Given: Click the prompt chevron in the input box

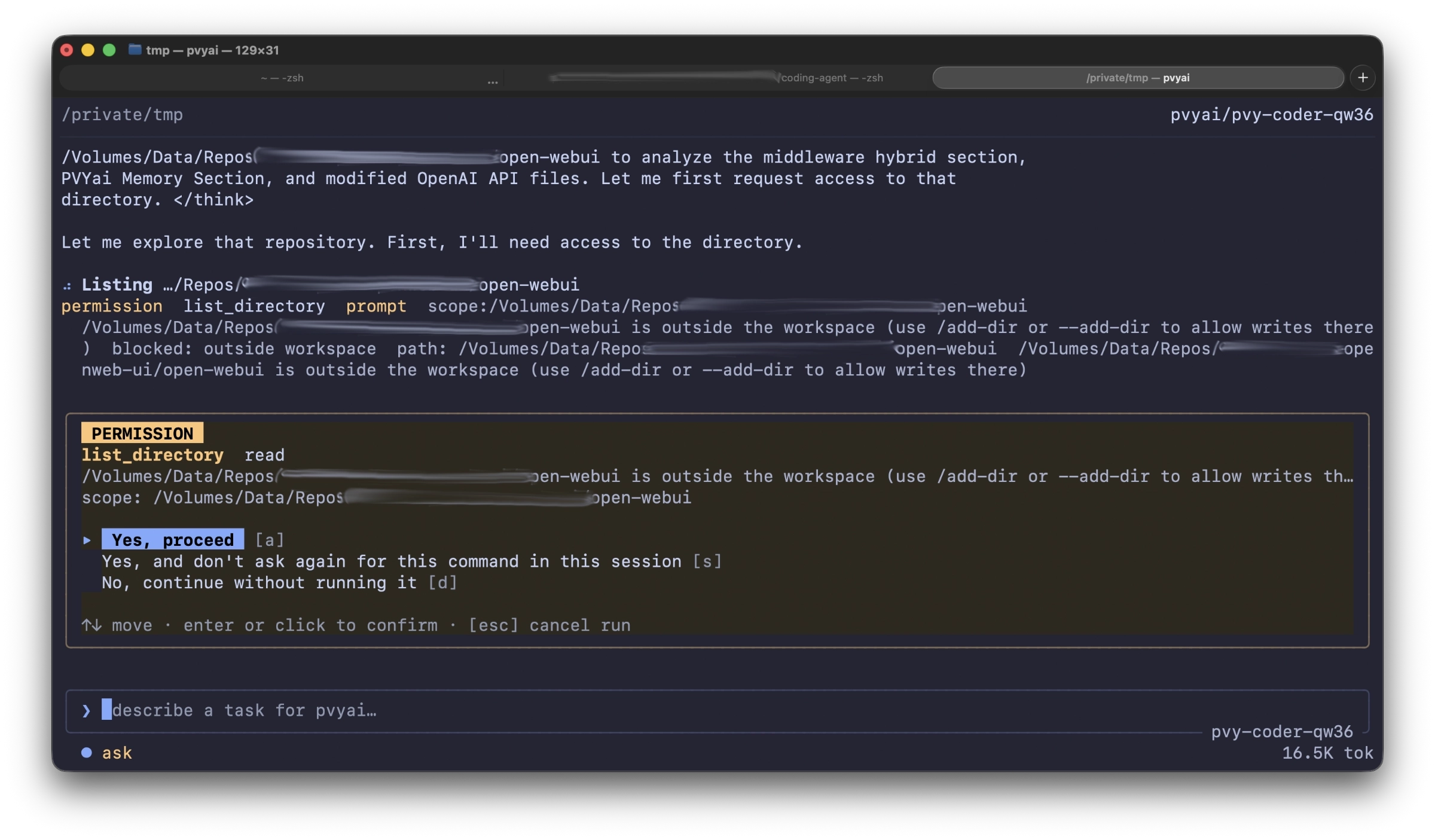Looking at the screenshot, I should tap(86, 710).
